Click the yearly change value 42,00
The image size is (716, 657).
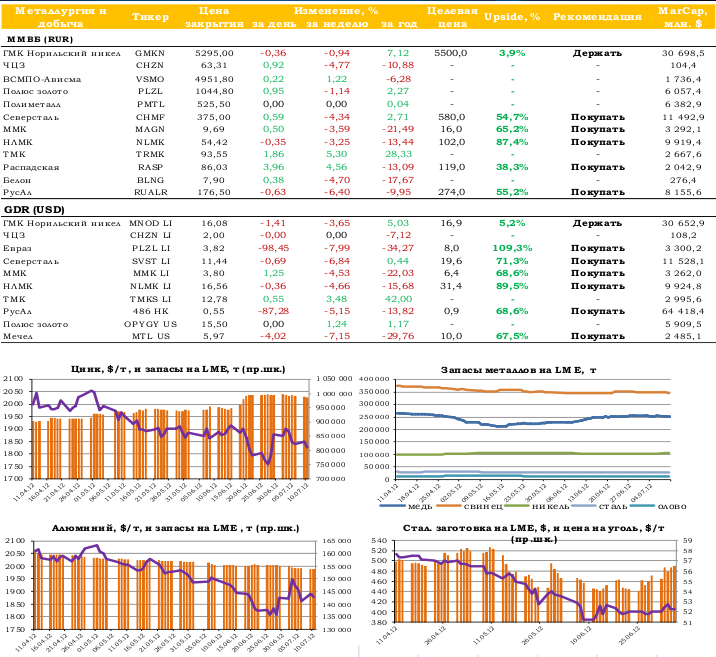click(x=399, y=299)
